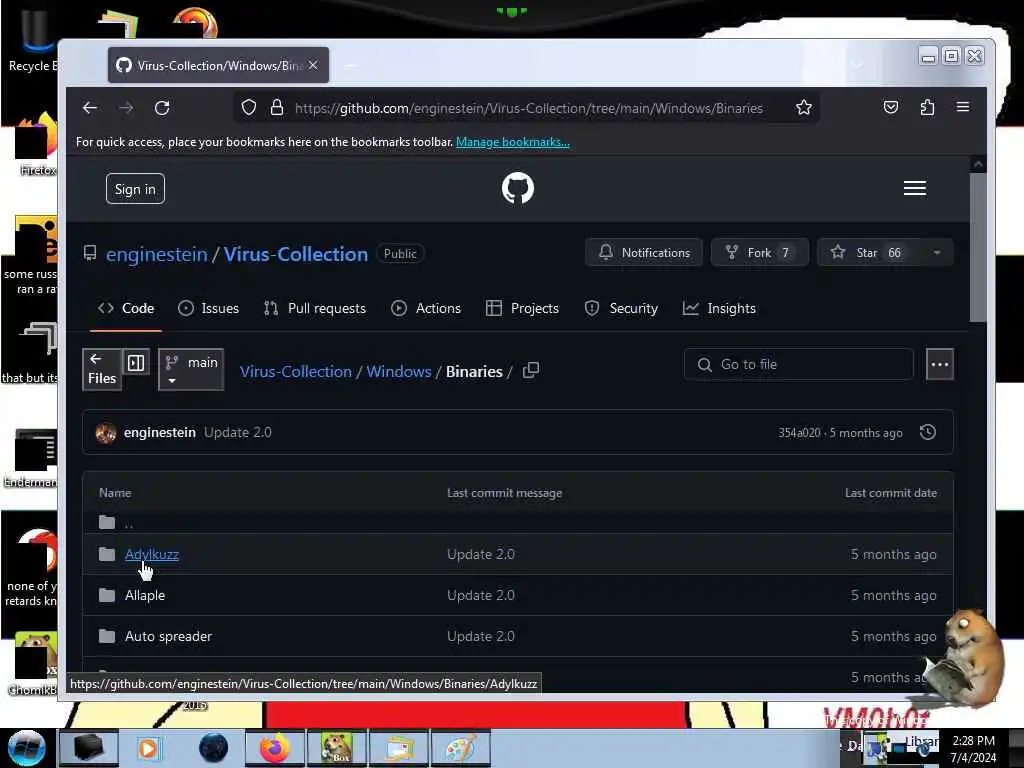The image size is (1024, 768).
Task: Open the Adylkuzz folder
Action: point(152,554)
